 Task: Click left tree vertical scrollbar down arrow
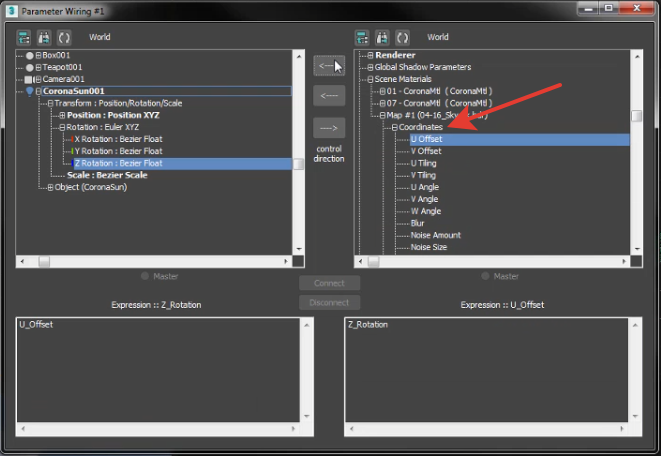[298, 249]
